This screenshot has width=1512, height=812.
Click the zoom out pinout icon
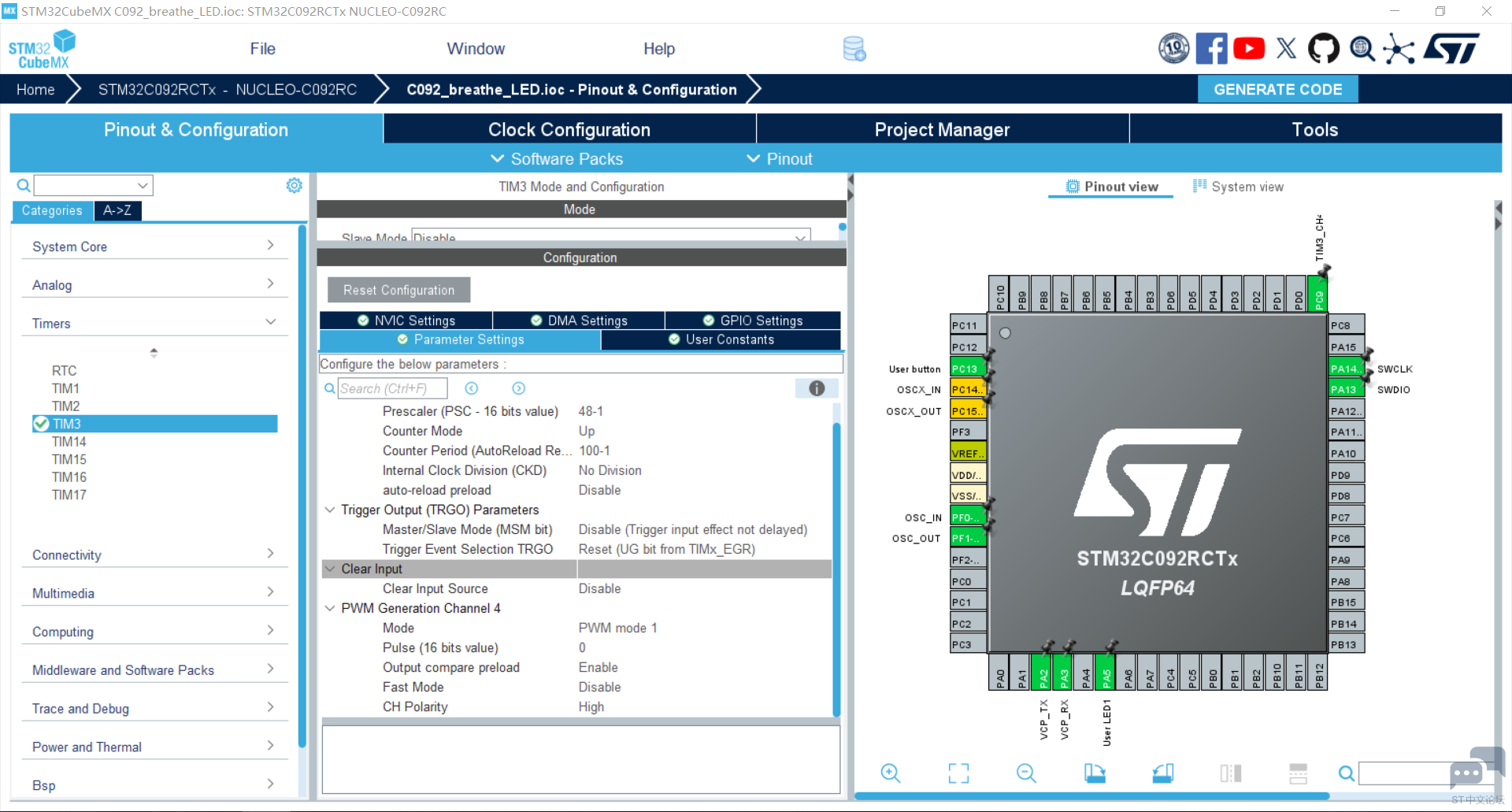tap(1026, 773)
